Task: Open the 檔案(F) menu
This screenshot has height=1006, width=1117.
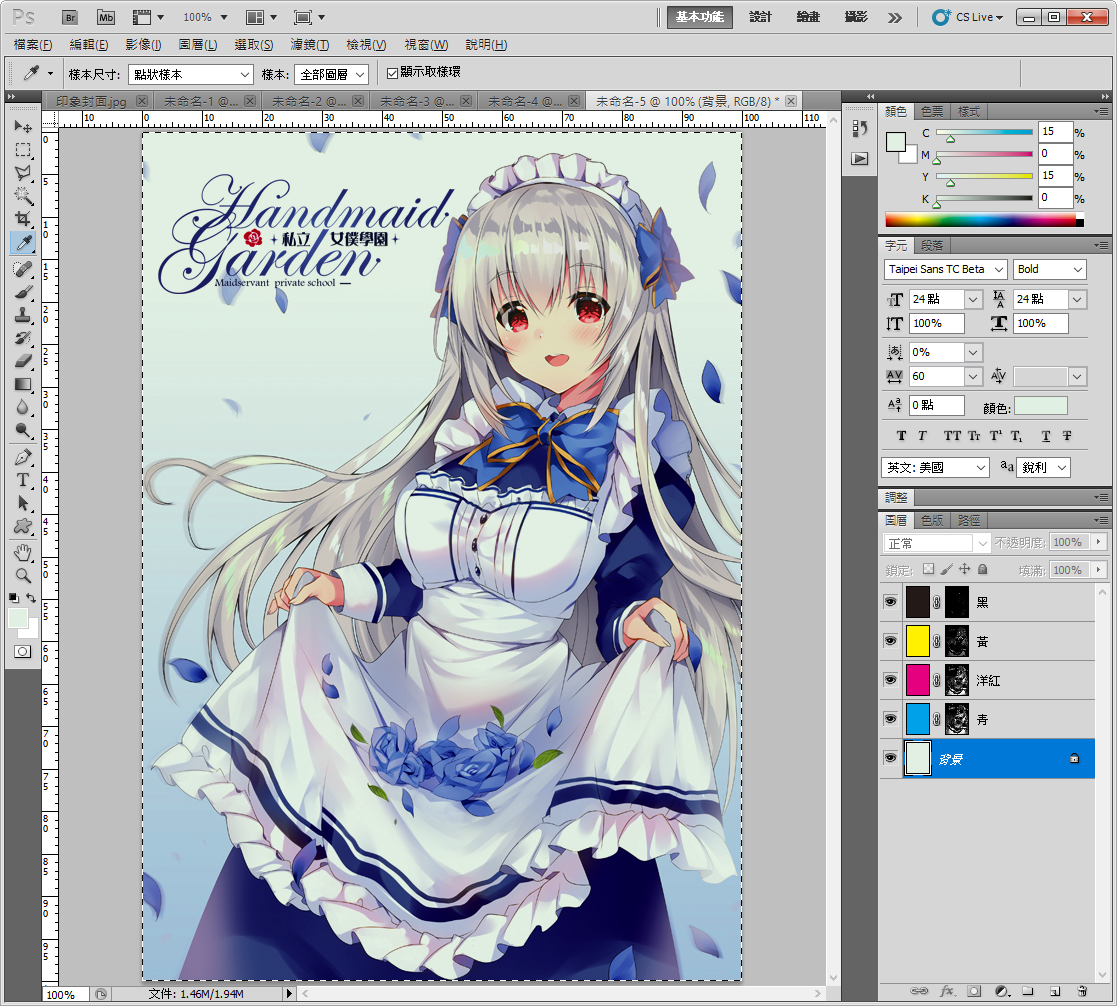Action: coord(33,45)
